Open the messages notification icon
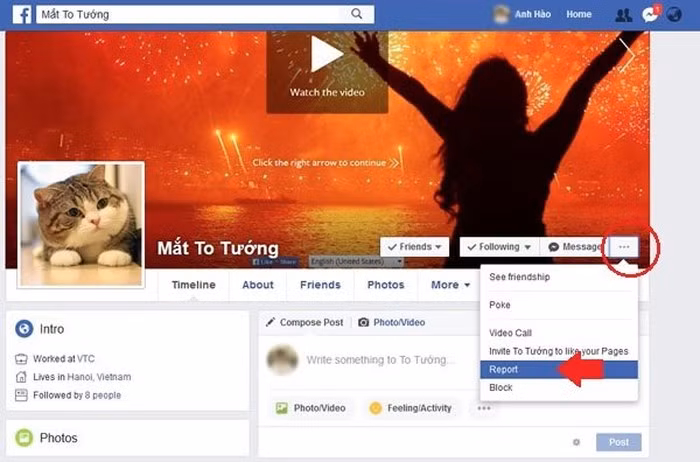Viewport: 700px width, 462px height. click(x=652, y=15)
